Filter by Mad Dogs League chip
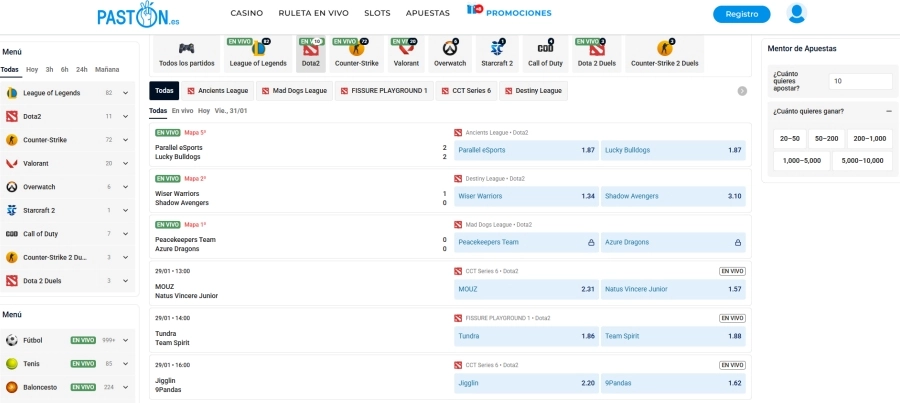The image size is (900, 403). pyautogui.click(x=294, y=91)
